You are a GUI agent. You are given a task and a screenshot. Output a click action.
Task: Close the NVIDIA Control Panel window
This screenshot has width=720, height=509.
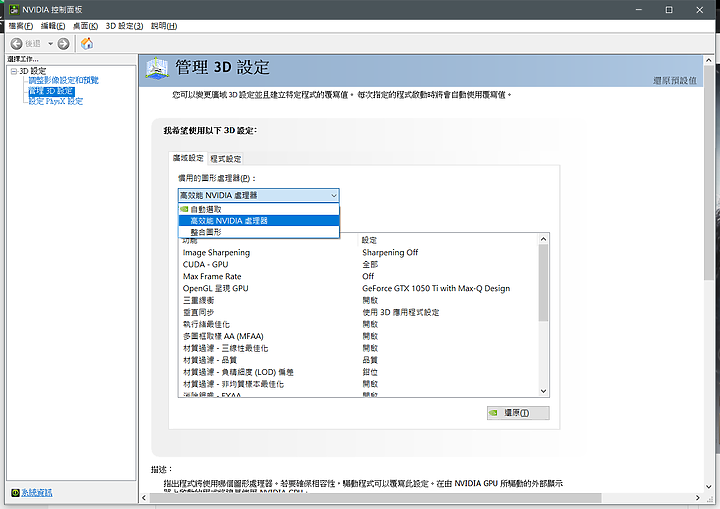tap(699, 10)
